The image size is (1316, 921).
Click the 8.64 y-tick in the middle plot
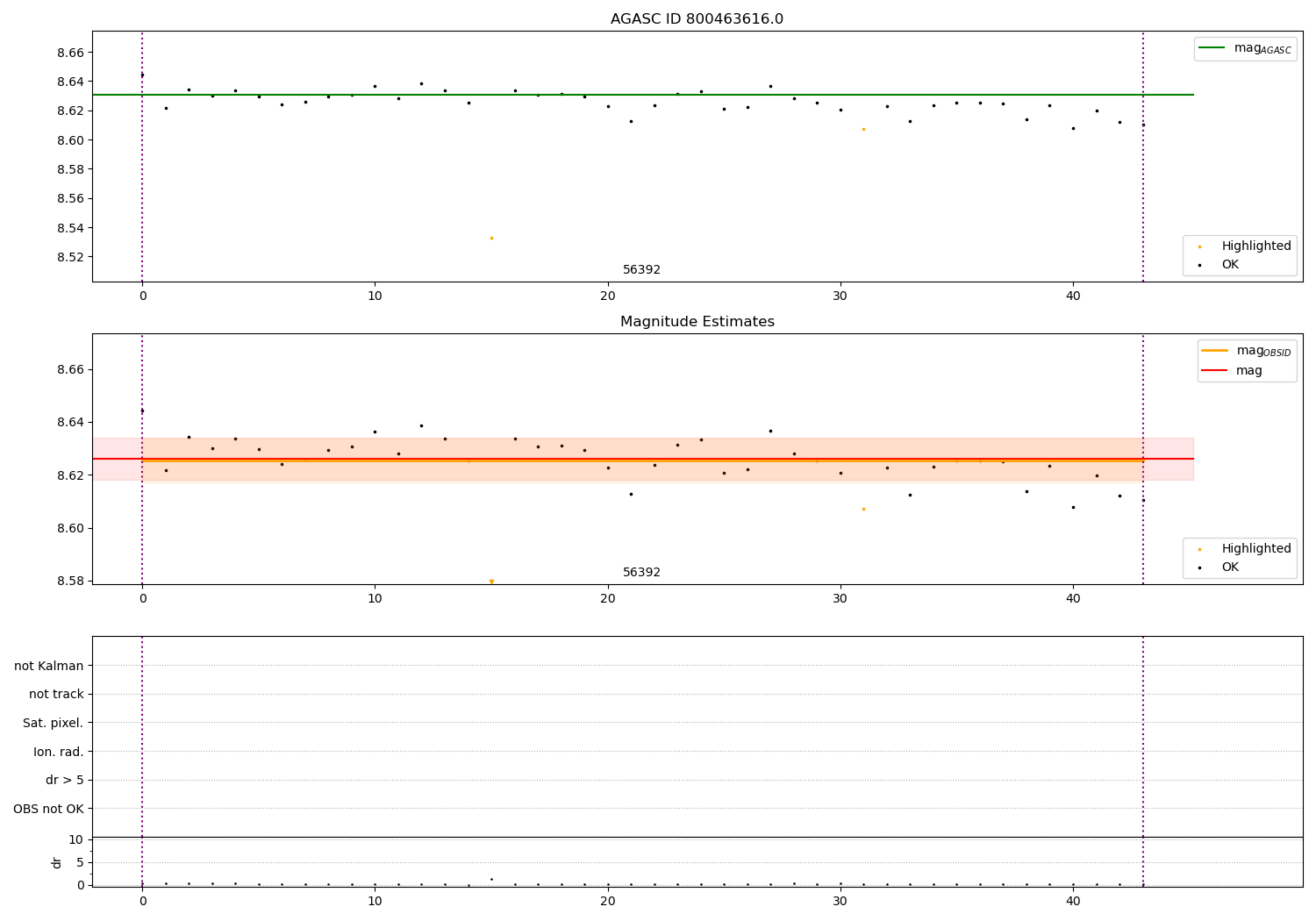[70, 423]
